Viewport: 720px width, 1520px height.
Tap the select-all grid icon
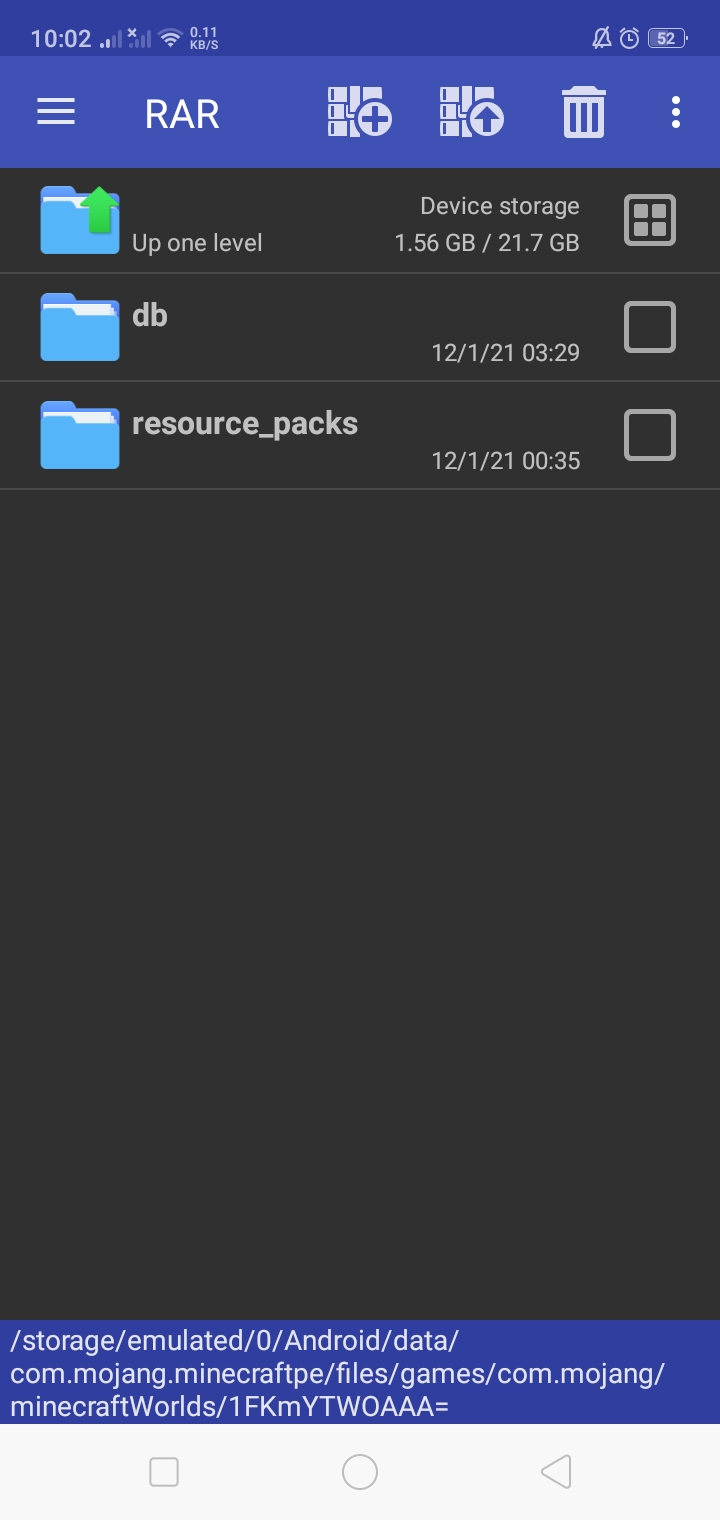point(650,220)
